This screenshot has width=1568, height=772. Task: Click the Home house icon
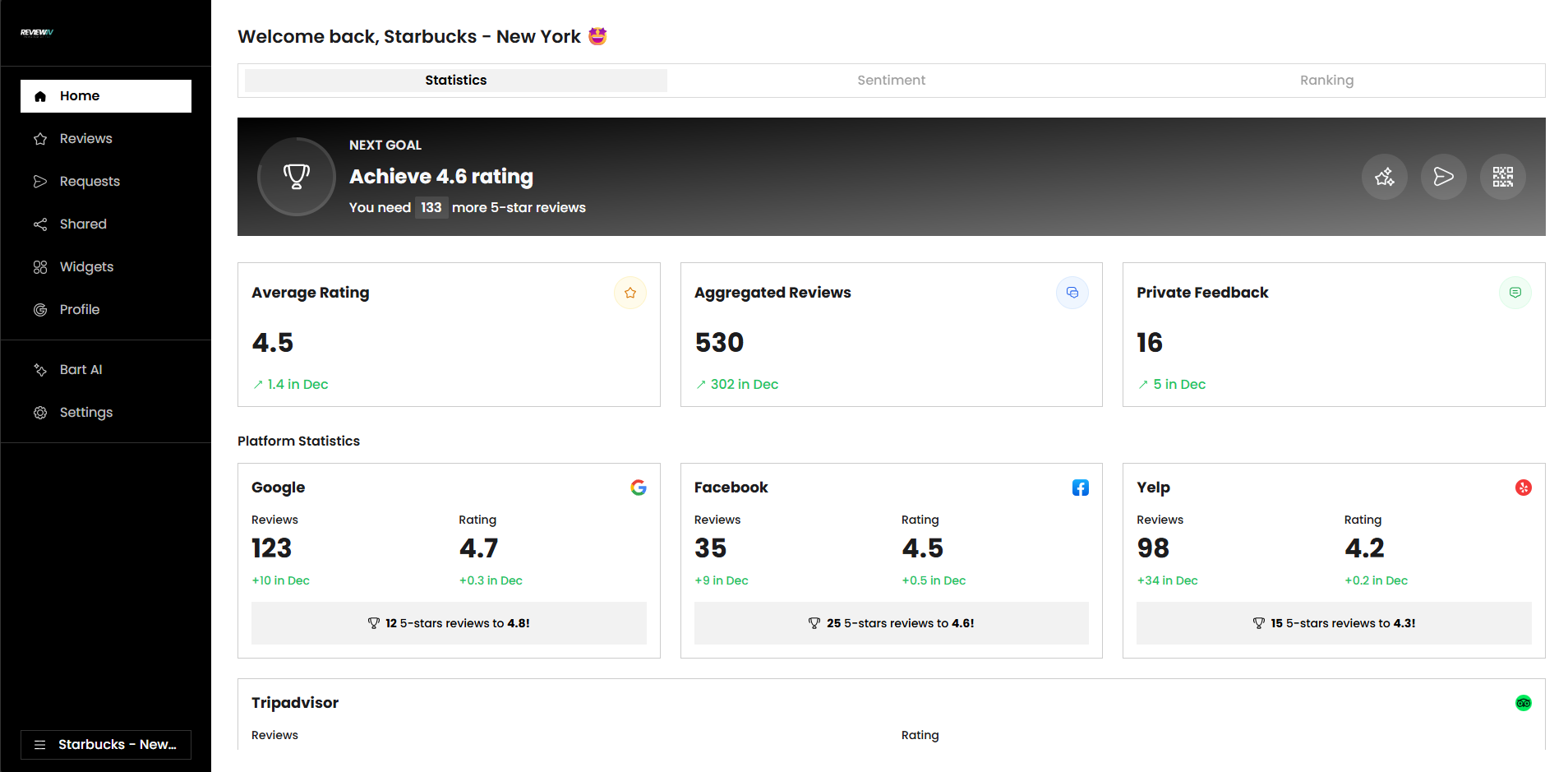coord(40,96)
